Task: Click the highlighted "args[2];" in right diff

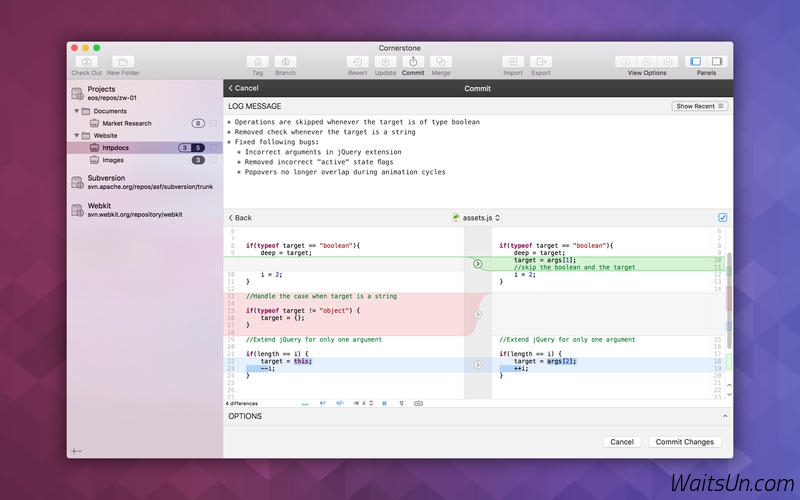Action: (x=562, y=361)
